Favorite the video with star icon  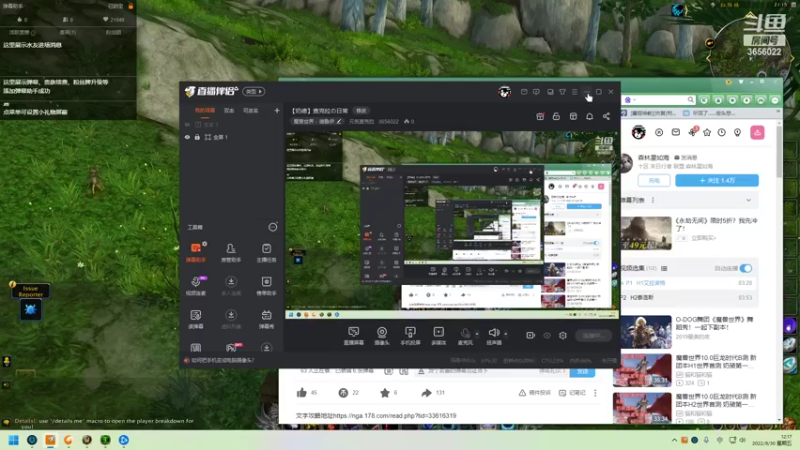coord(385,392)
